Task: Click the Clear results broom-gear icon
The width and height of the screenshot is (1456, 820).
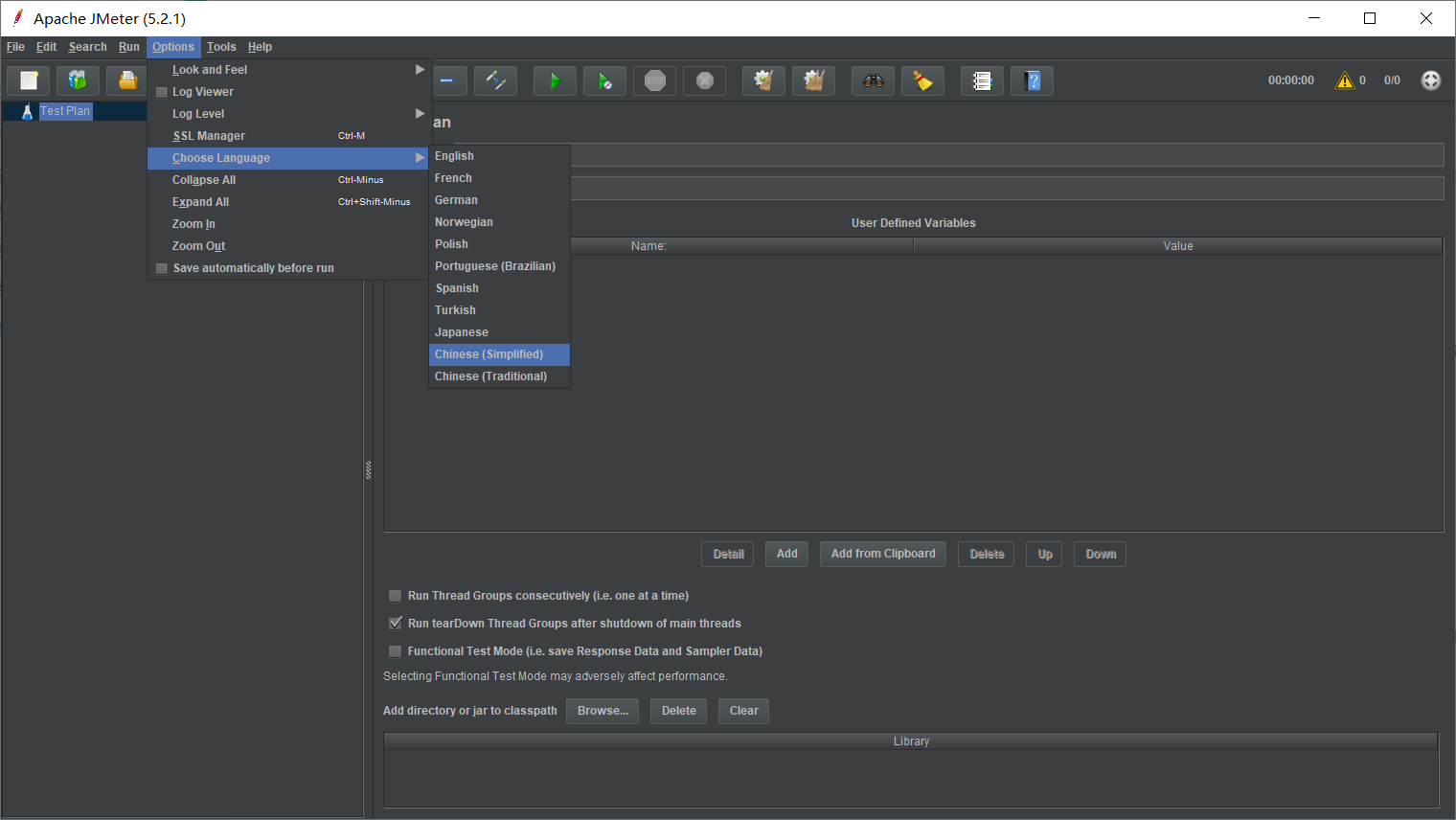Action: 763,80
